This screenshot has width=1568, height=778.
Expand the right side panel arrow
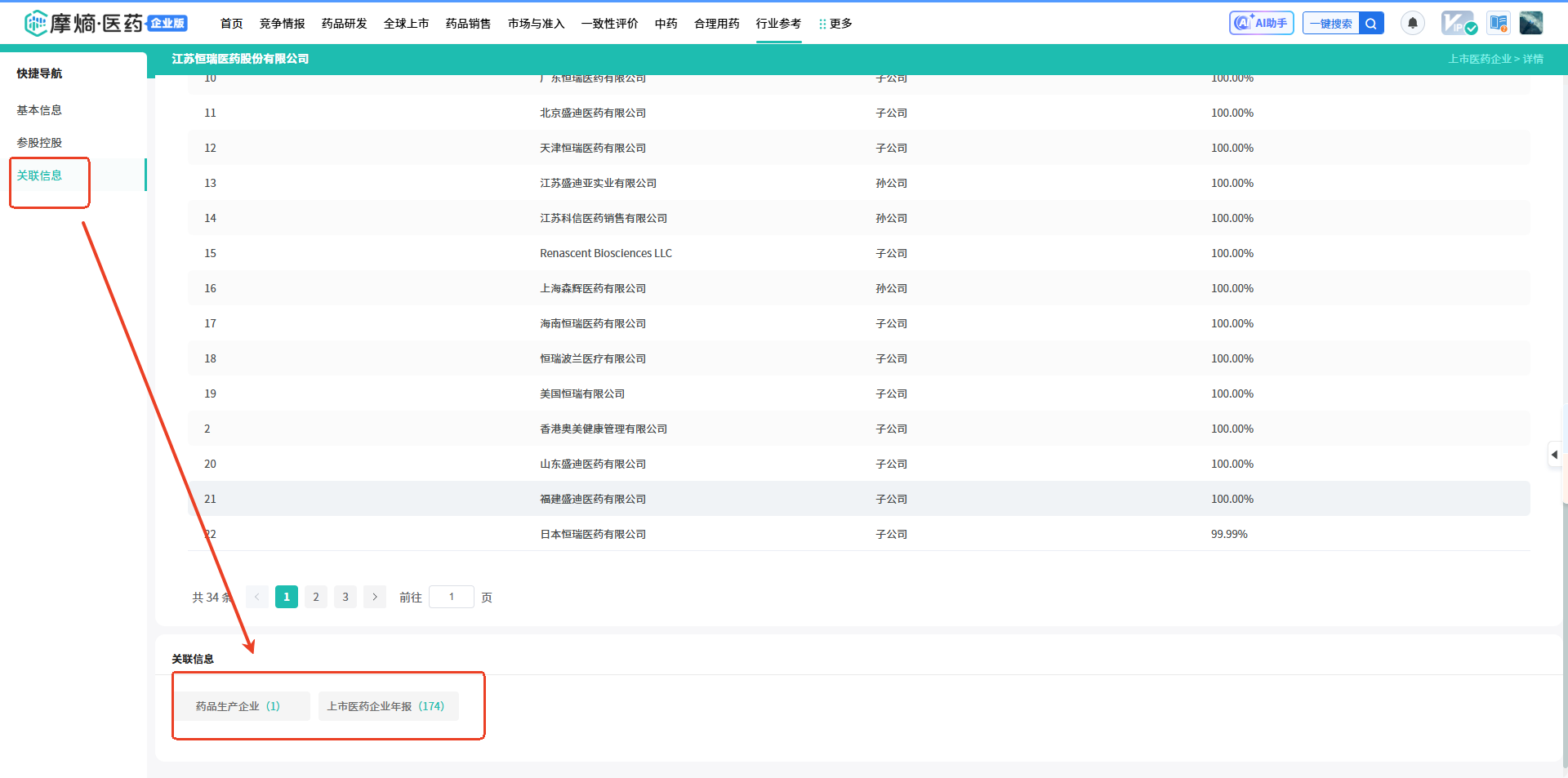tap(1554, 455)
